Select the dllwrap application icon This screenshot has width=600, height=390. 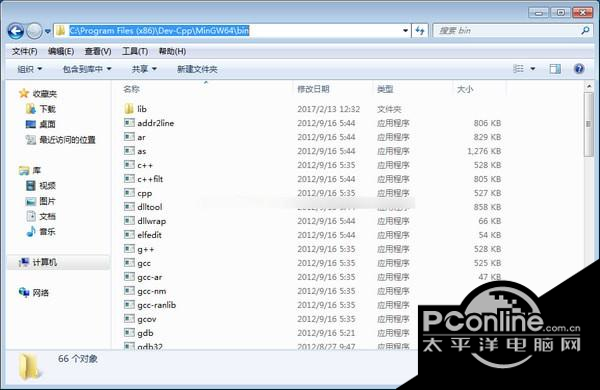129,221
